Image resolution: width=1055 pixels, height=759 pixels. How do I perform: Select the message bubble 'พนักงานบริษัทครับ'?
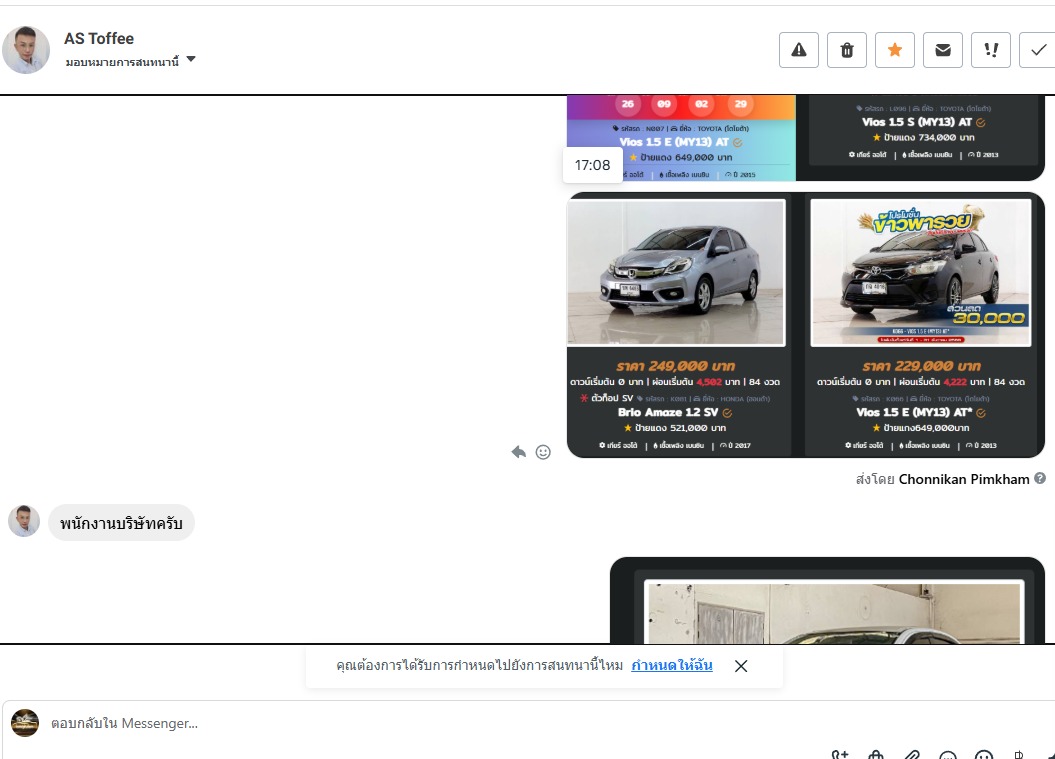121,523
